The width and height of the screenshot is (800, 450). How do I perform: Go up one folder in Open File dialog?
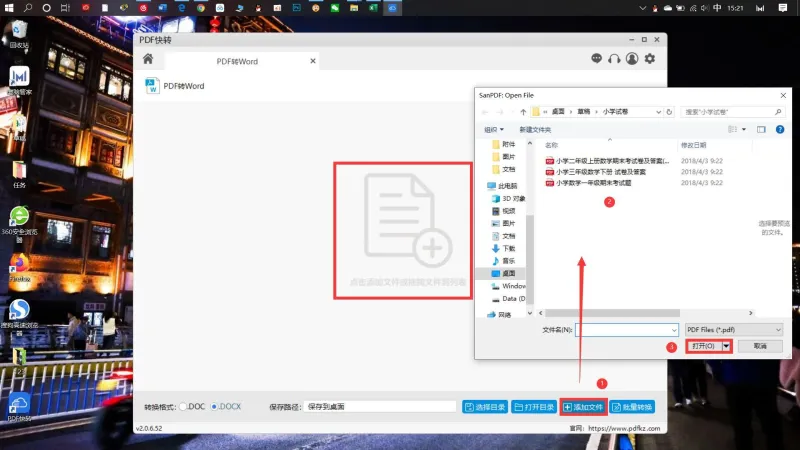tap(523, 112)
